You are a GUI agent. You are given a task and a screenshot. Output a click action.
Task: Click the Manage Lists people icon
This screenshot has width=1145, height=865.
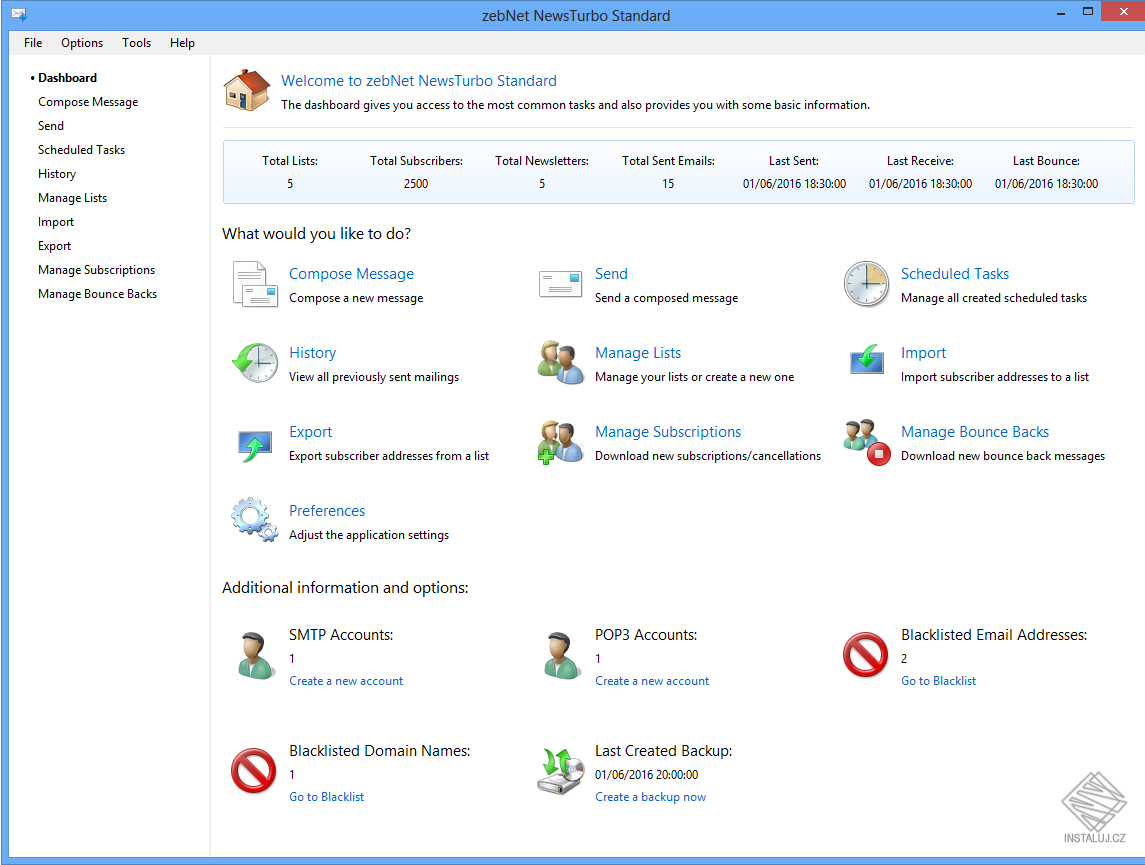(x=560, y=363)
